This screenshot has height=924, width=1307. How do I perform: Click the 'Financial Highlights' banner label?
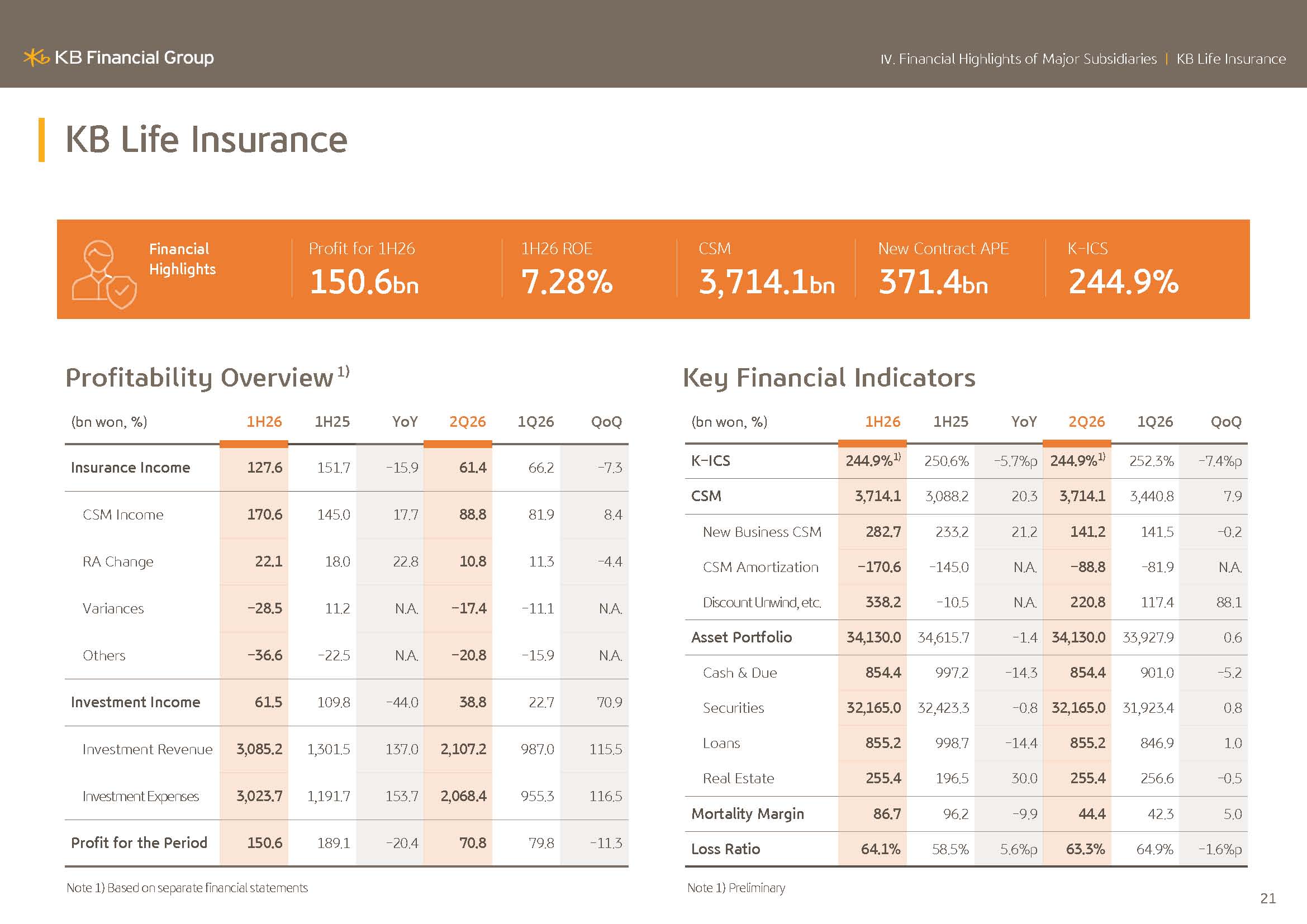point(182,259)
